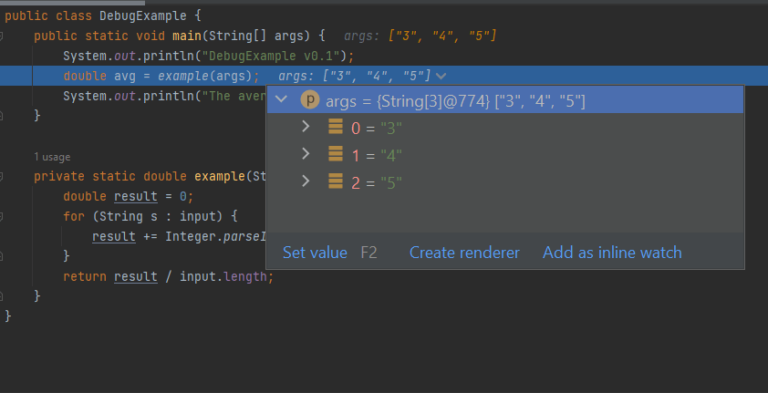
Task: Expand element 0 = "3"
Action: (306, 127)
